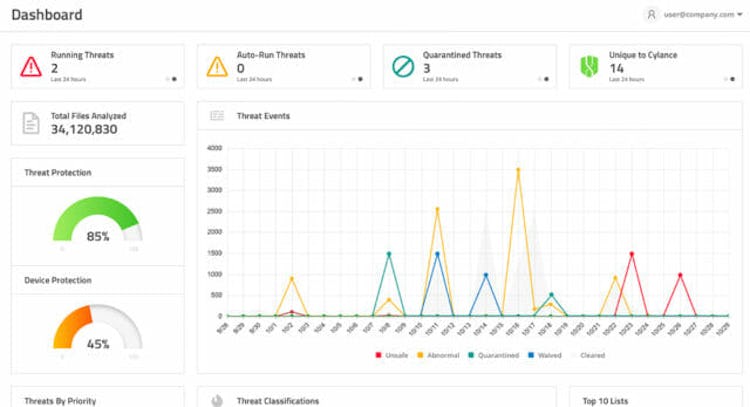Click the Abnormal data point at 2500
This screenshot has width=750, height=407.
click(437, 209)
